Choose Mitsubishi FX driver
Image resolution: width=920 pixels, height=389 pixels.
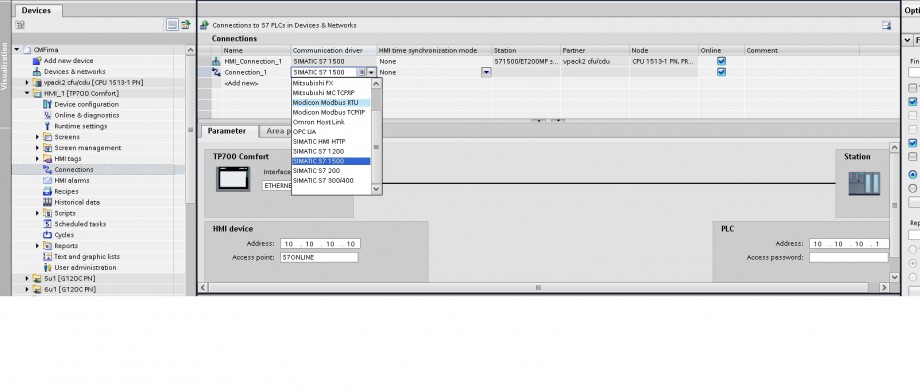(331, 83)
